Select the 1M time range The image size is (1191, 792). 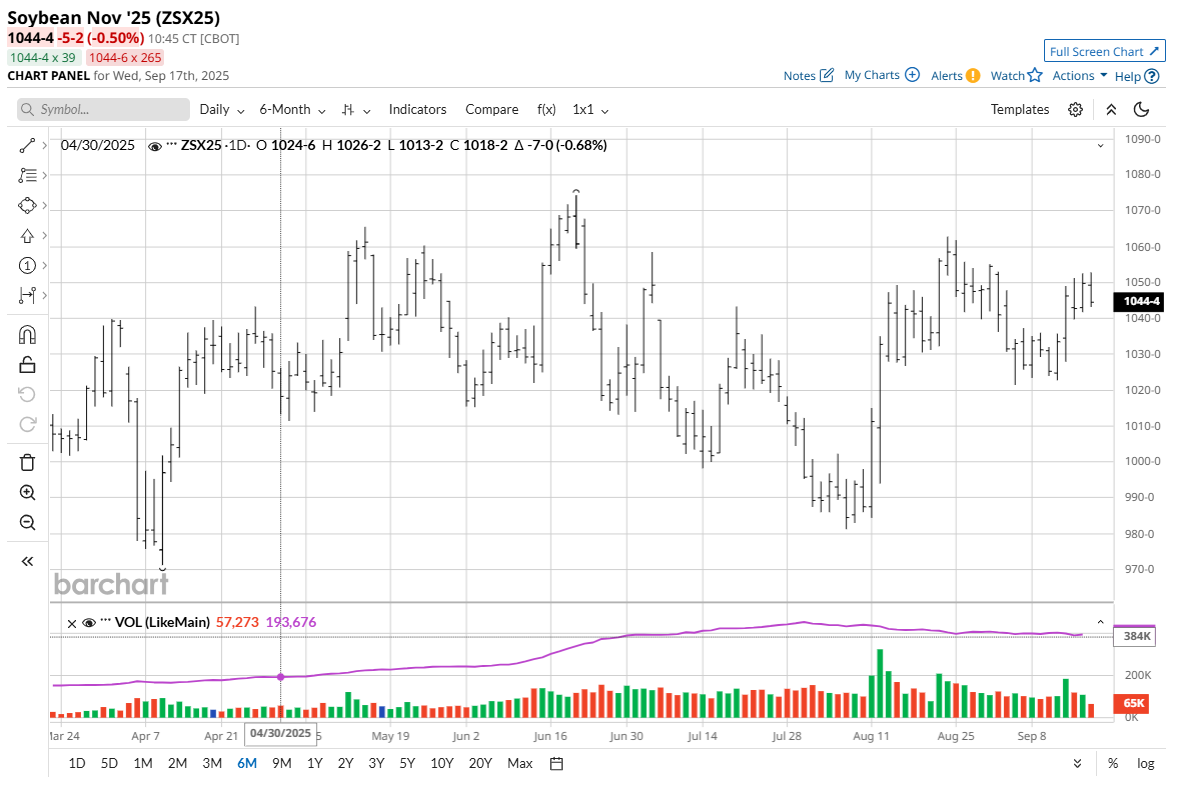coord(143,763)
